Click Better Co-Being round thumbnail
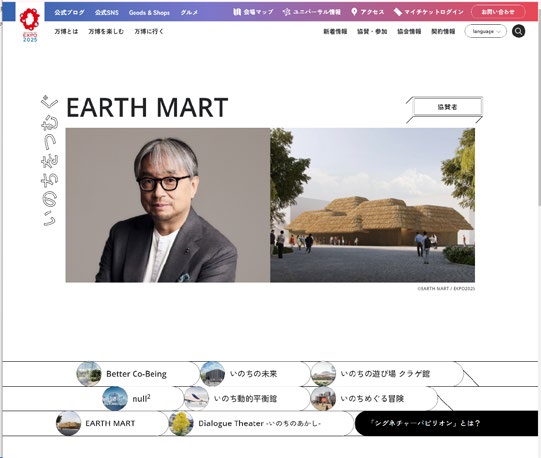541x458 pixels. [x=89, y=374]
